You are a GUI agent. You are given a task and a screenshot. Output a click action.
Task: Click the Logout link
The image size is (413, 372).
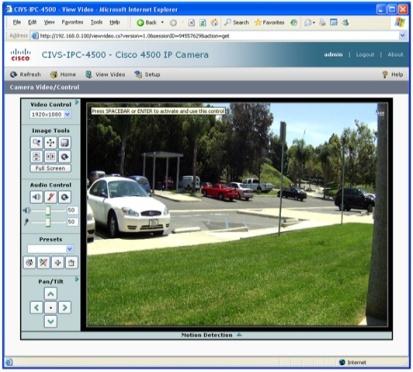365,54
